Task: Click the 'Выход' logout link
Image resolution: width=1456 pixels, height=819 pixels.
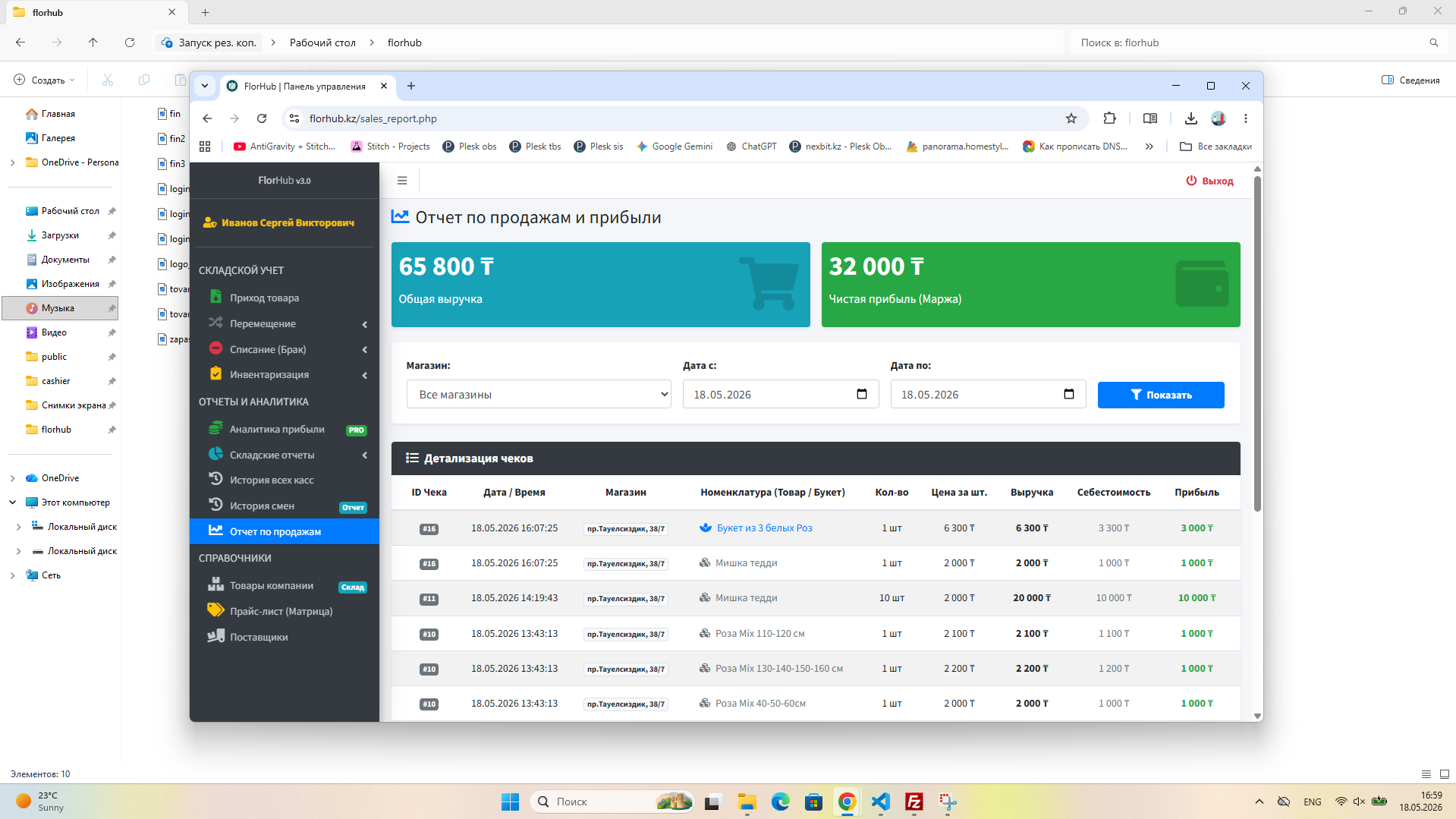Action: [1209, 181]
